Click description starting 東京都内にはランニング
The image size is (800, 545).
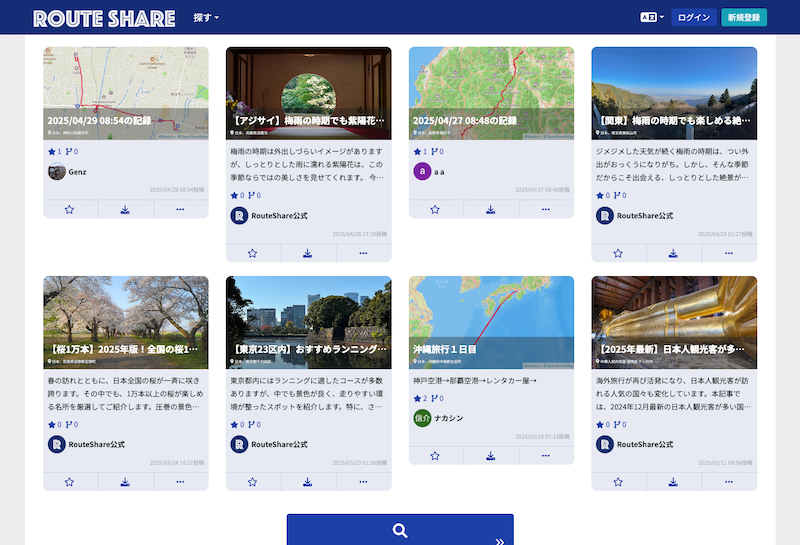click(x=308, y=393)
